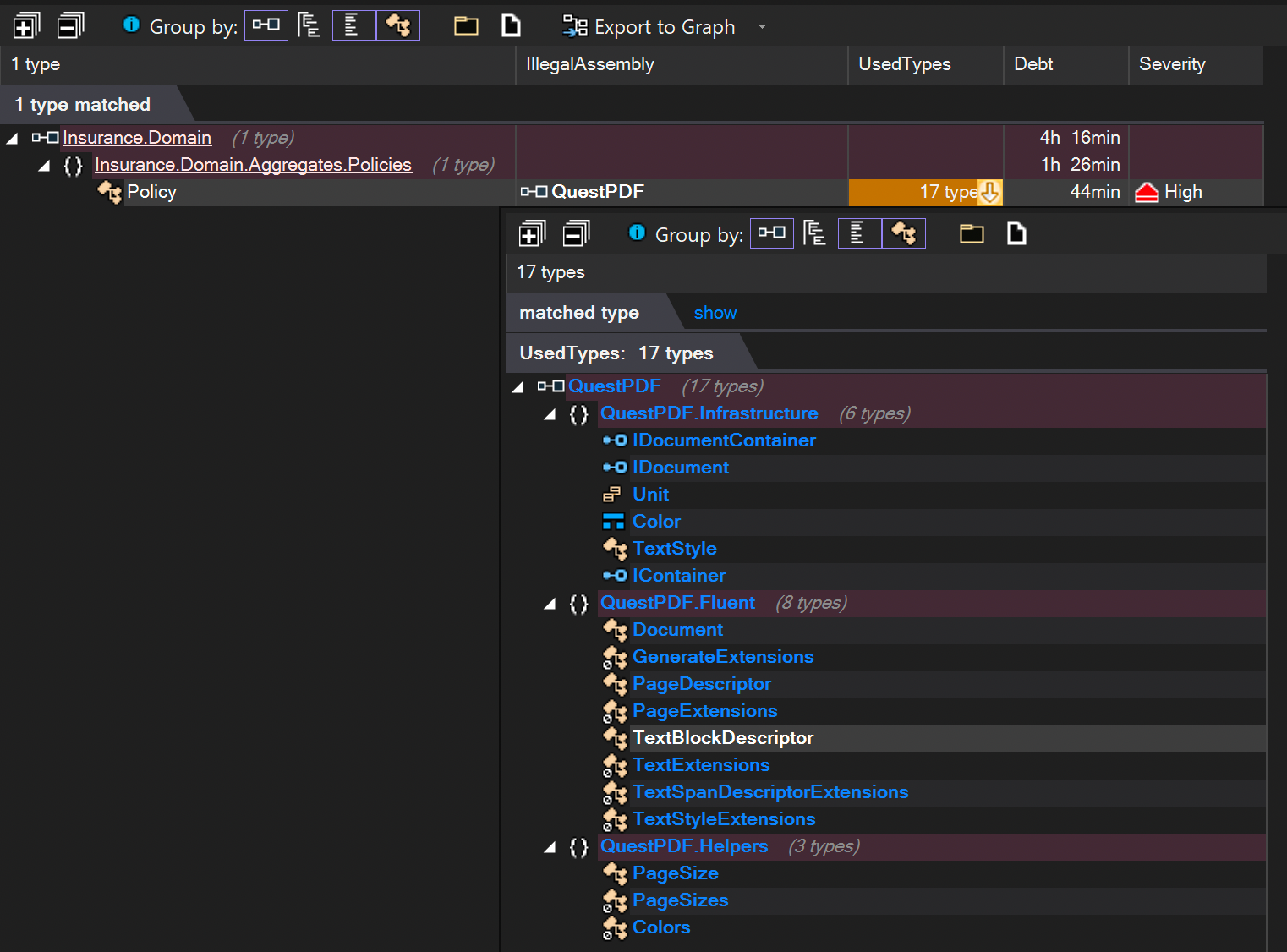The image size is (1287, 952).
Task: Click the orange 17 types cell
Action: click(x=926, y=192)
